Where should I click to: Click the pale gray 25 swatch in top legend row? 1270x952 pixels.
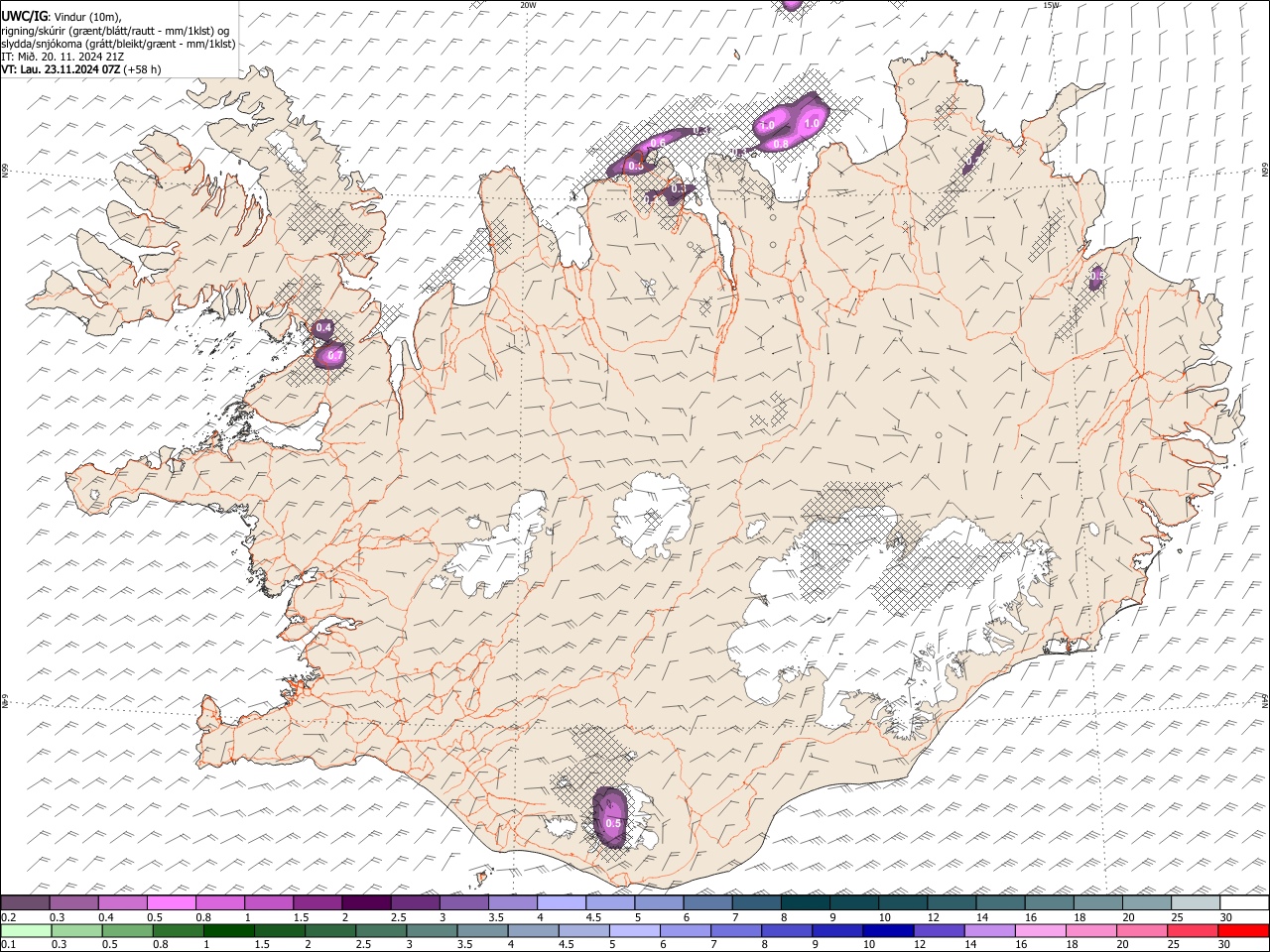(1197, 903)
